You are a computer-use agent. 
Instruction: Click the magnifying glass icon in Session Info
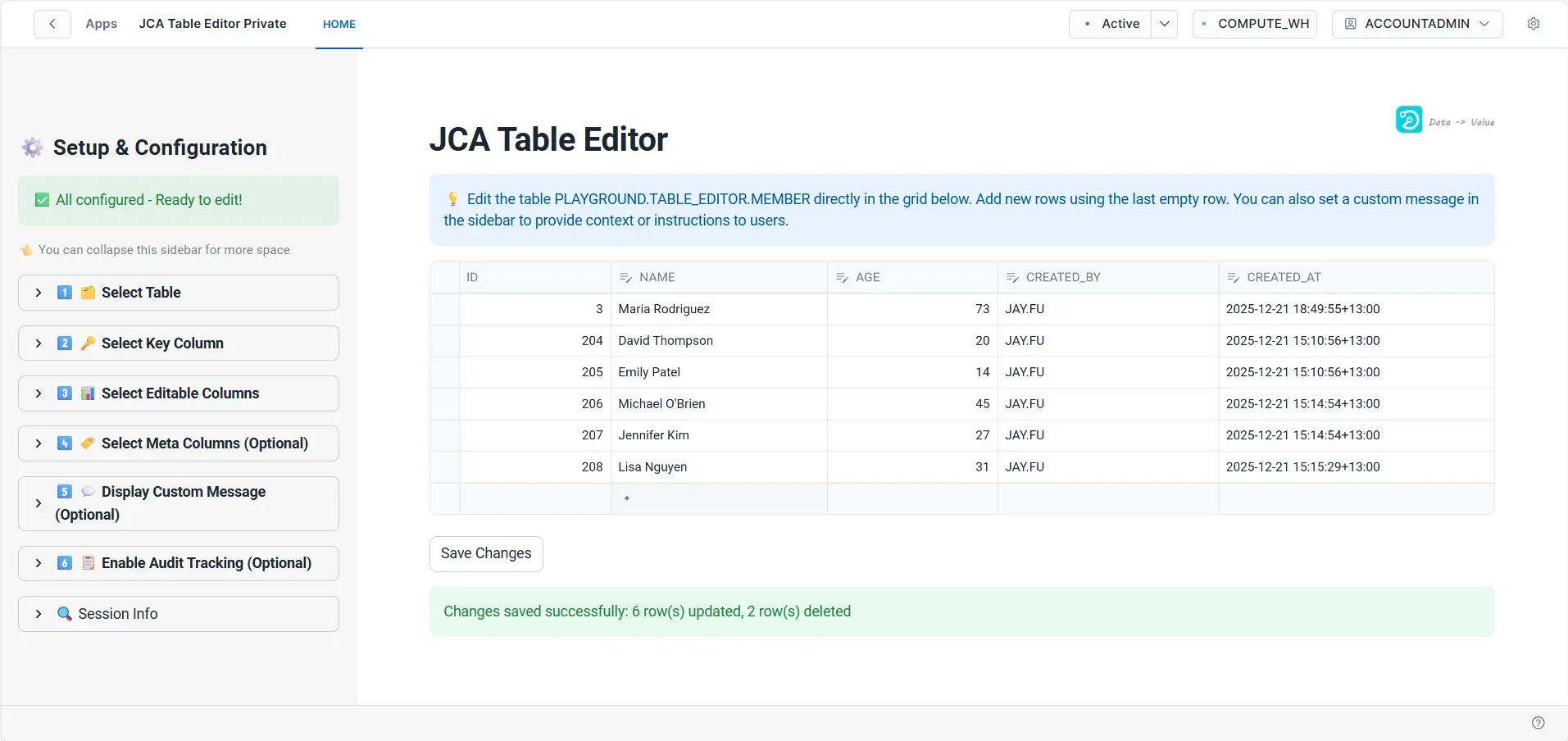(64, 614)
